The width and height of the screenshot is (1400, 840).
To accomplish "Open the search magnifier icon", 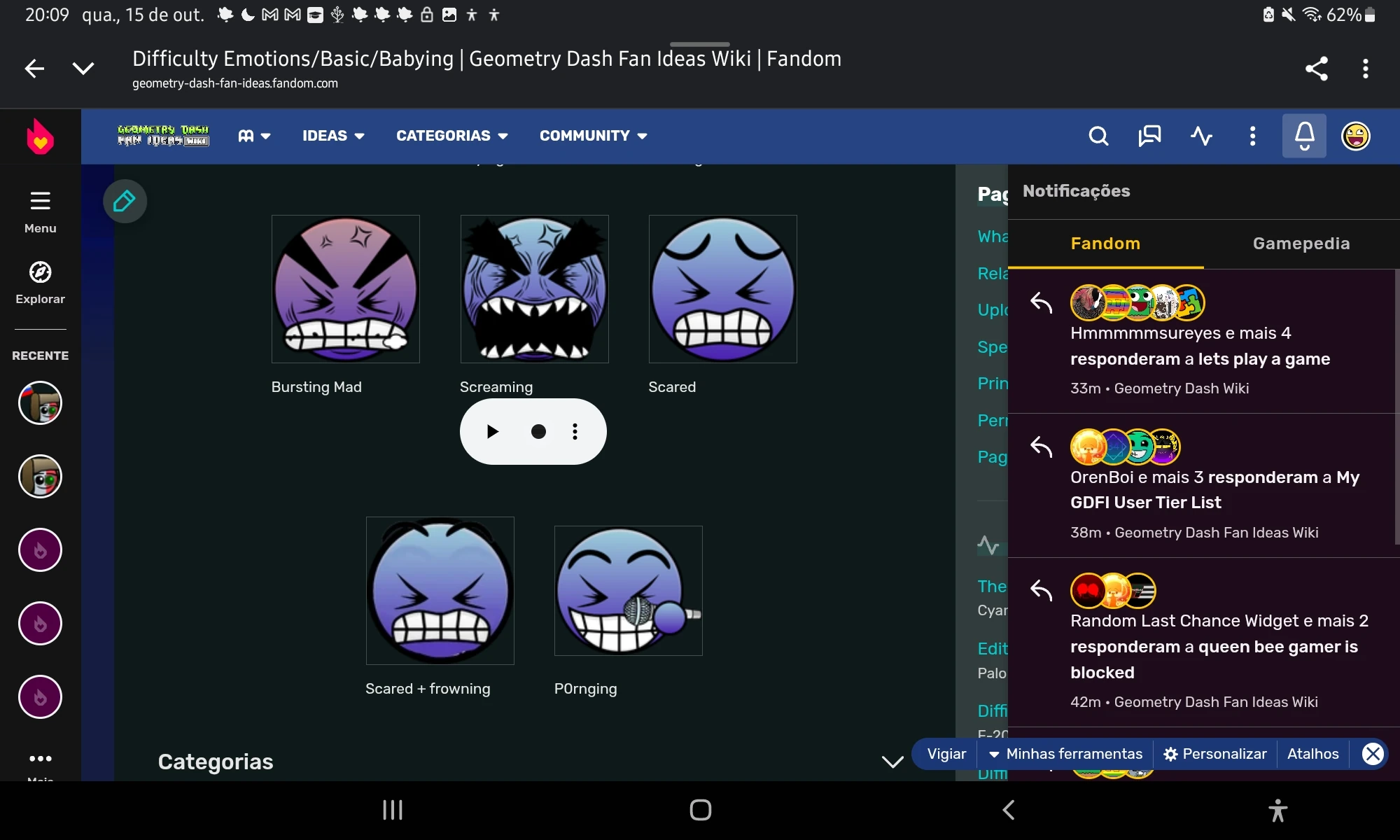I will pyautogui.click(x=1098, y=136).
